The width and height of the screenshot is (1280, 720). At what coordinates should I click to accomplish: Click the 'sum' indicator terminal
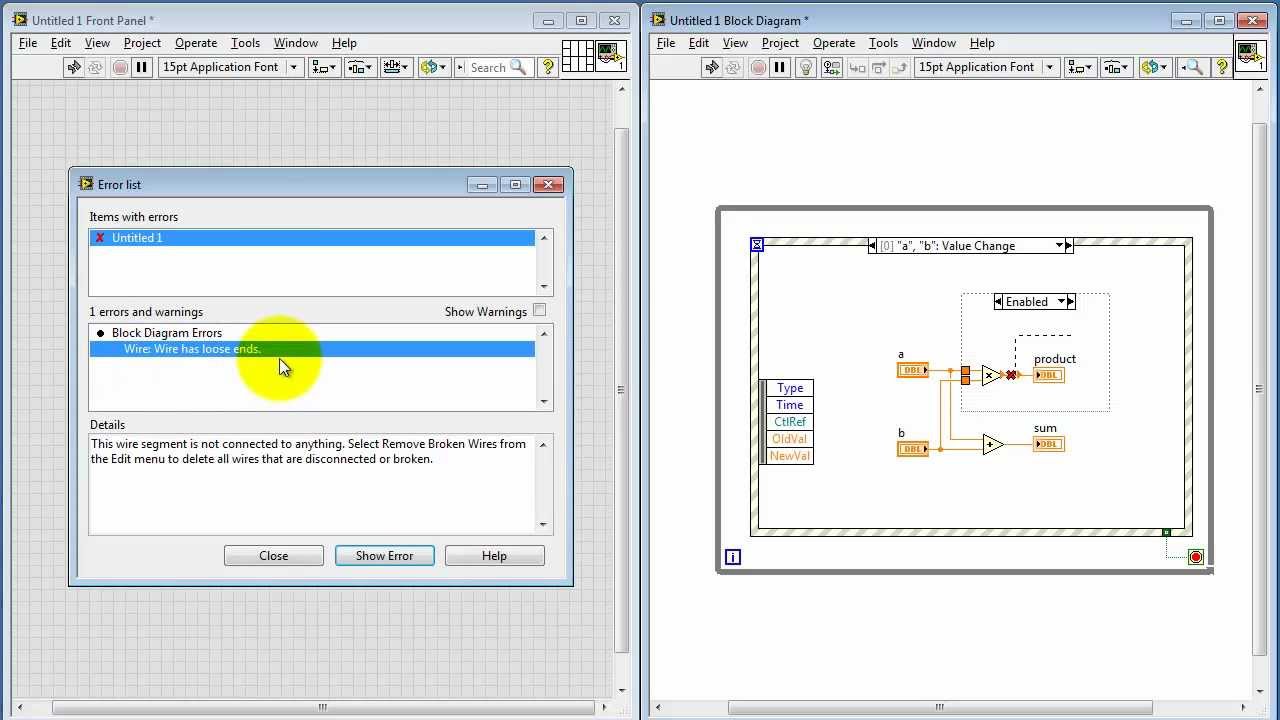tap(1049, 444)
